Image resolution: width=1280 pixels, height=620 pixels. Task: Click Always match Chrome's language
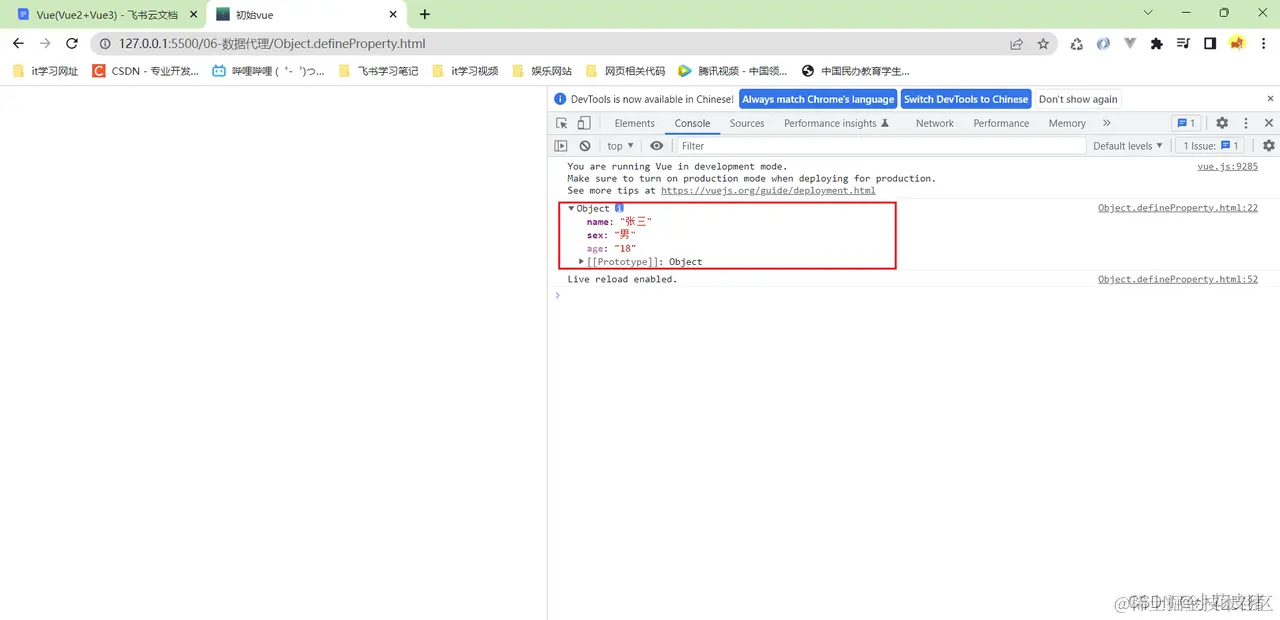[818, 99]
